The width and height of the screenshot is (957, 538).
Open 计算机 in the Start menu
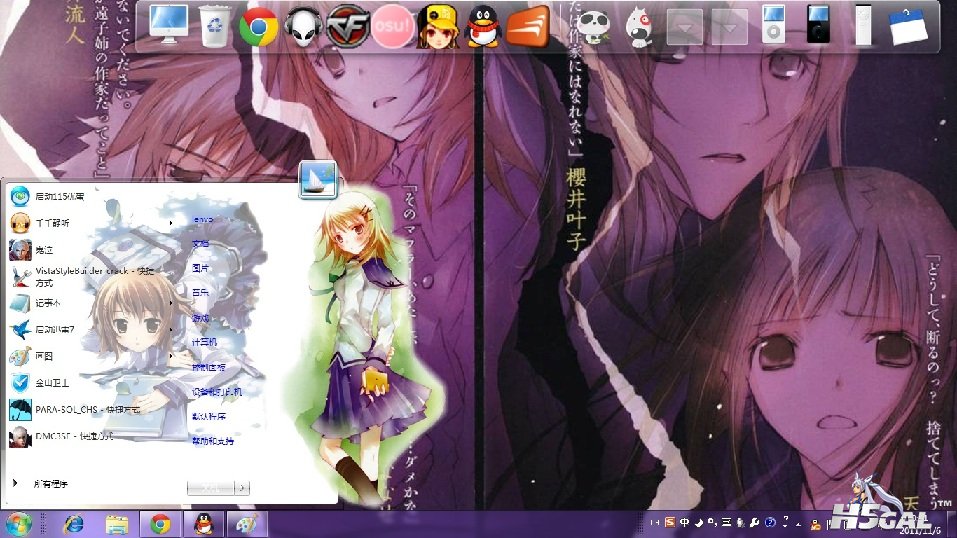click(204, 342)
